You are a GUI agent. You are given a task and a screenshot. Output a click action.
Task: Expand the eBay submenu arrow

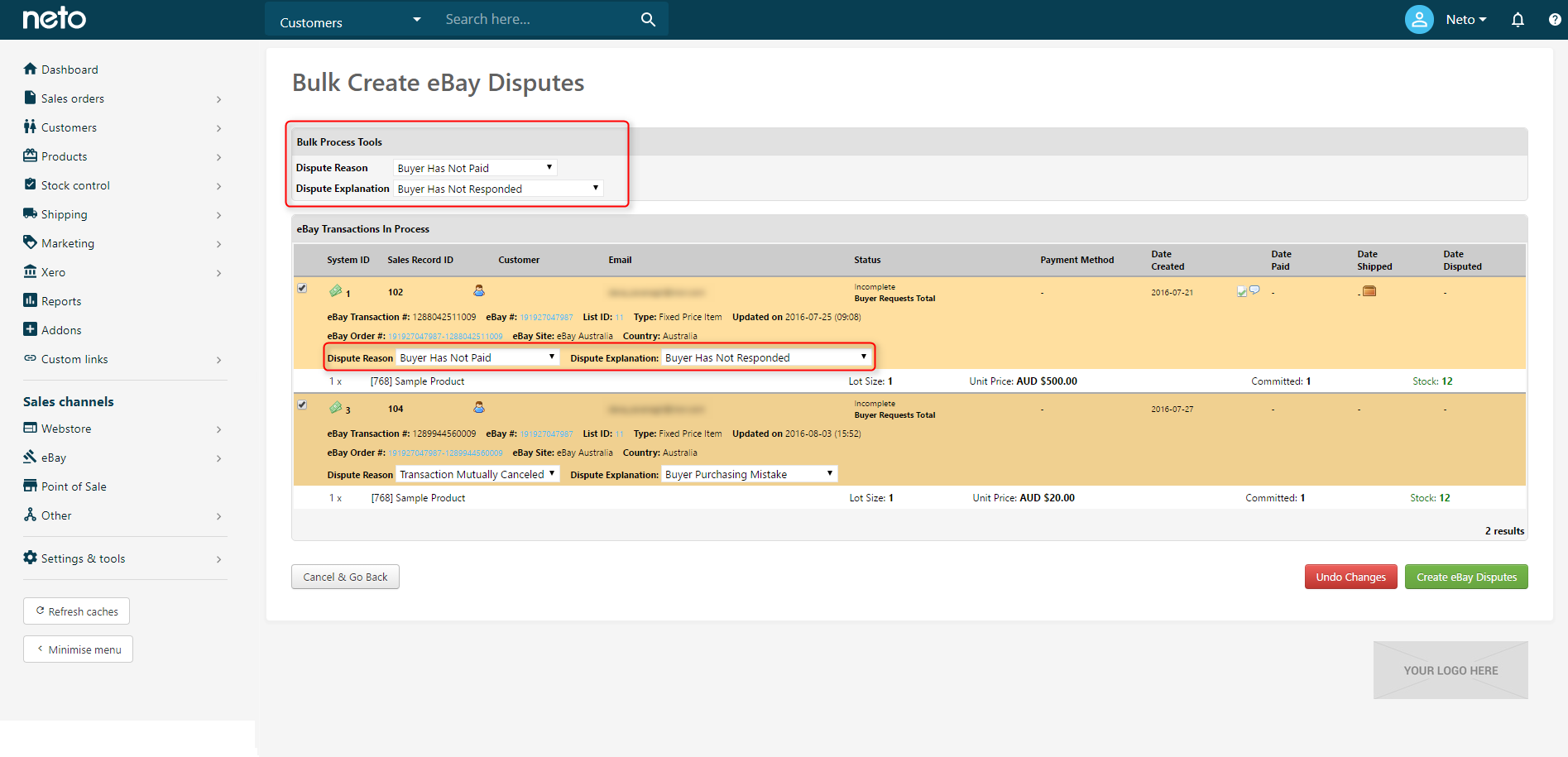(x=218, y=458)
